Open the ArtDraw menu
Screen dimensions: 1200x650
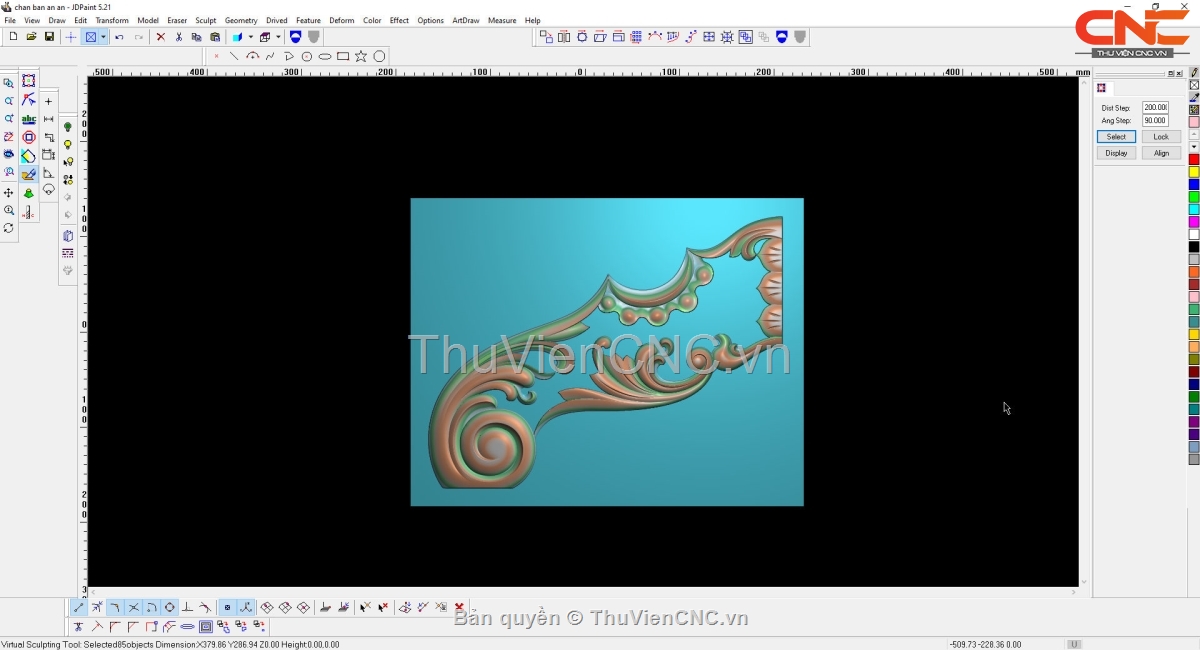[x=465, y=20]
